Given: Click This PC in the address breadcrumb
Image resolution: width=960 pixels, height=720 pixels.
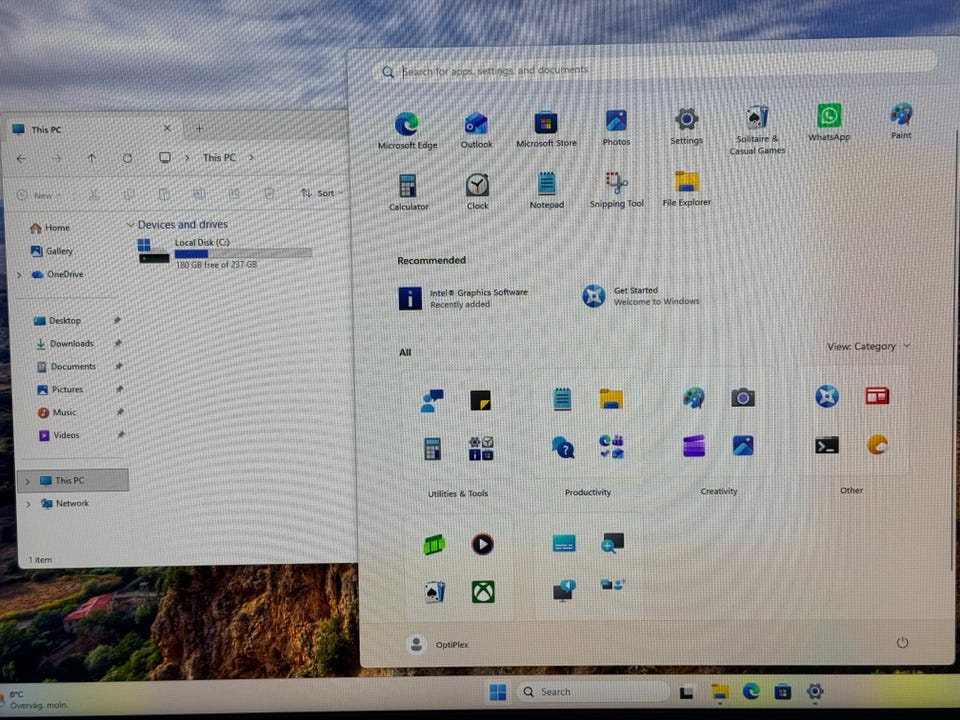Looking at the screenshot, I should pyautogui.click(x=219, y=157).
